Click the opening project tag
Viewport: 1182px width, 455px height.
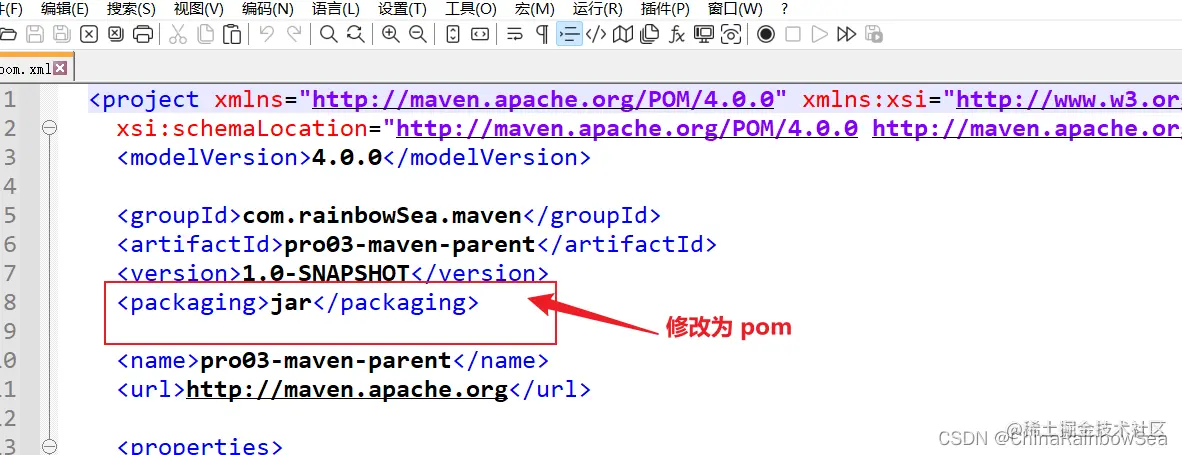click(145, 99)
